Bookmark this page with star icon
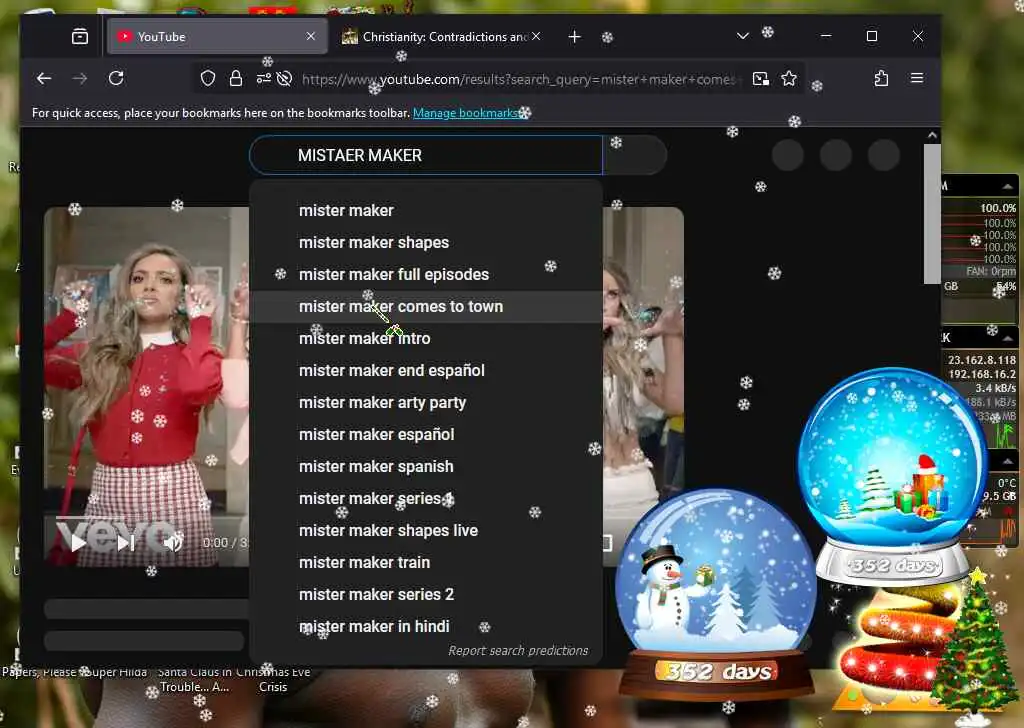Image resolution: width=1024 pixels, height=728 pixels. pyautogui.click(x=789, y=79)
